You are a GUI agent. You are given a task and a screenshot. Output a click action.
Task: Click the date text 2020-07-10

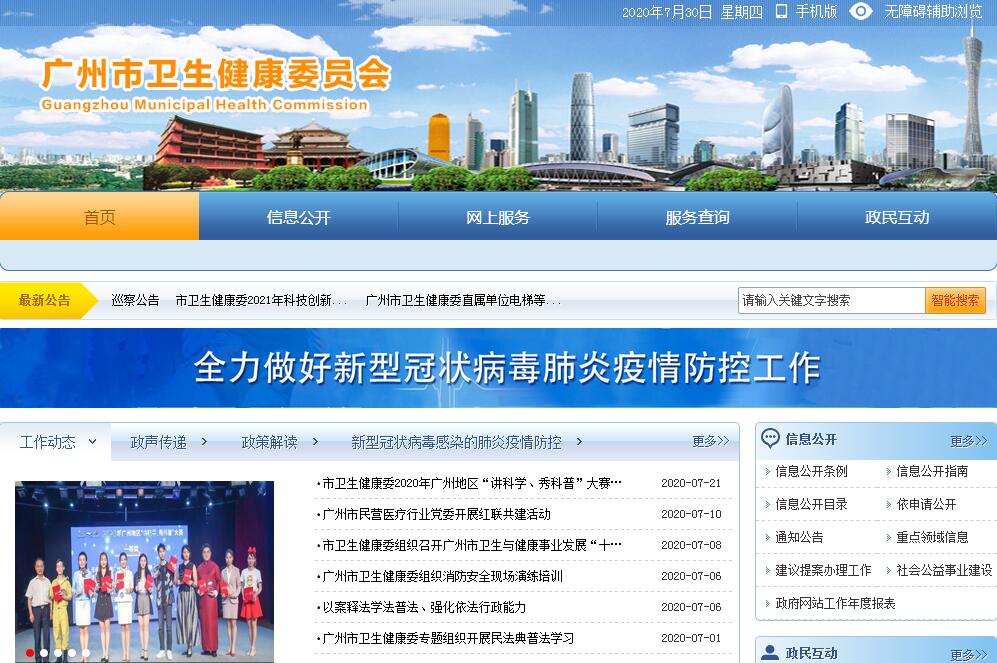pyautogui.click(x=691, y=514)
